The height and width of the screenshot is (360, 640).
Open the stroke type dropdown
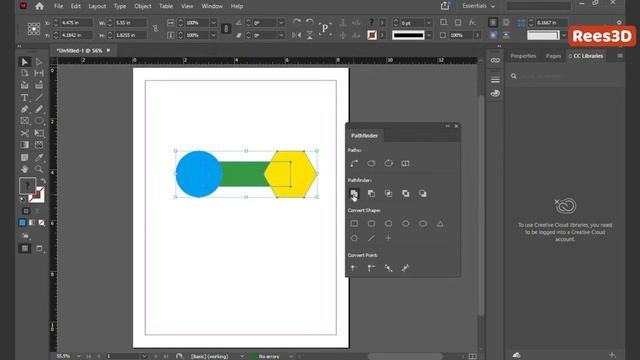428,36
